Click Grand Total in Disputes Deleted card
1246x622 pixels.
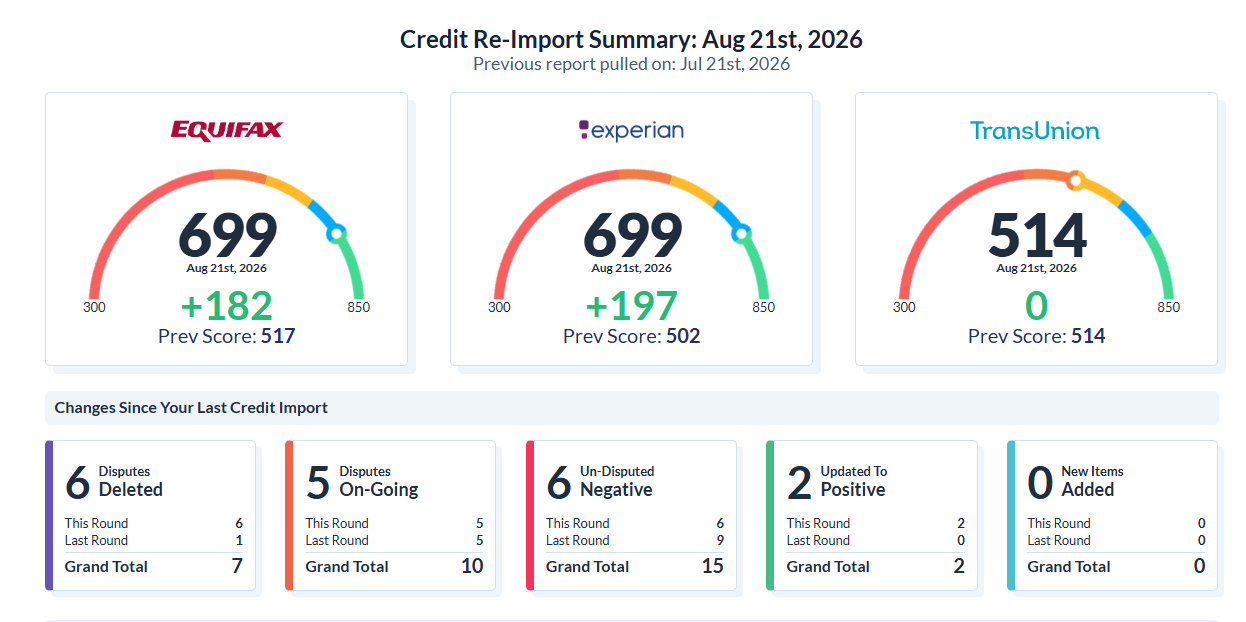[x=106, y=566]
